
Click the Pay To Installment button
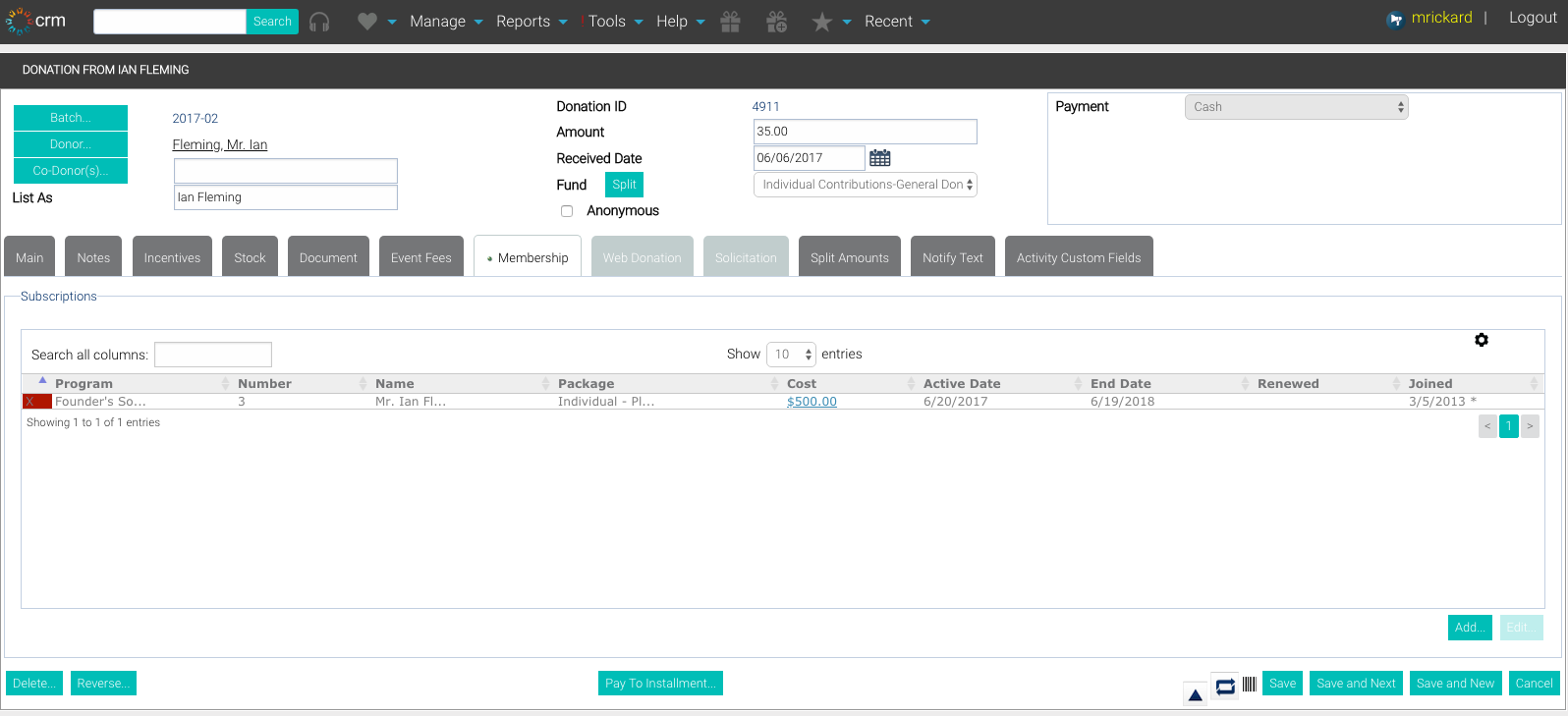click(x=660, y=684)
